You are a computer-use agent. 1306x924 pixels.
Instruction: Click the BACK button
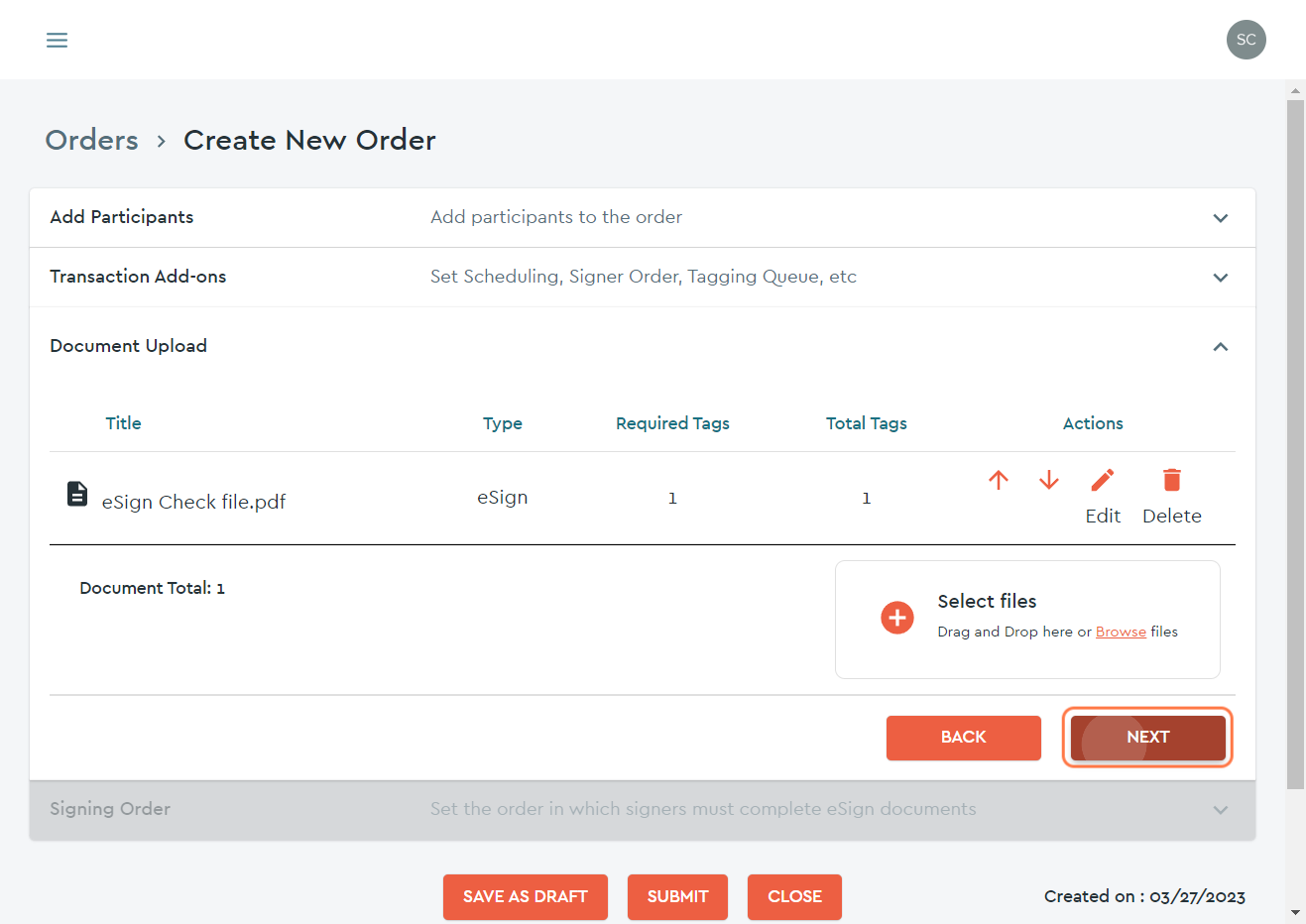[964, 738]
